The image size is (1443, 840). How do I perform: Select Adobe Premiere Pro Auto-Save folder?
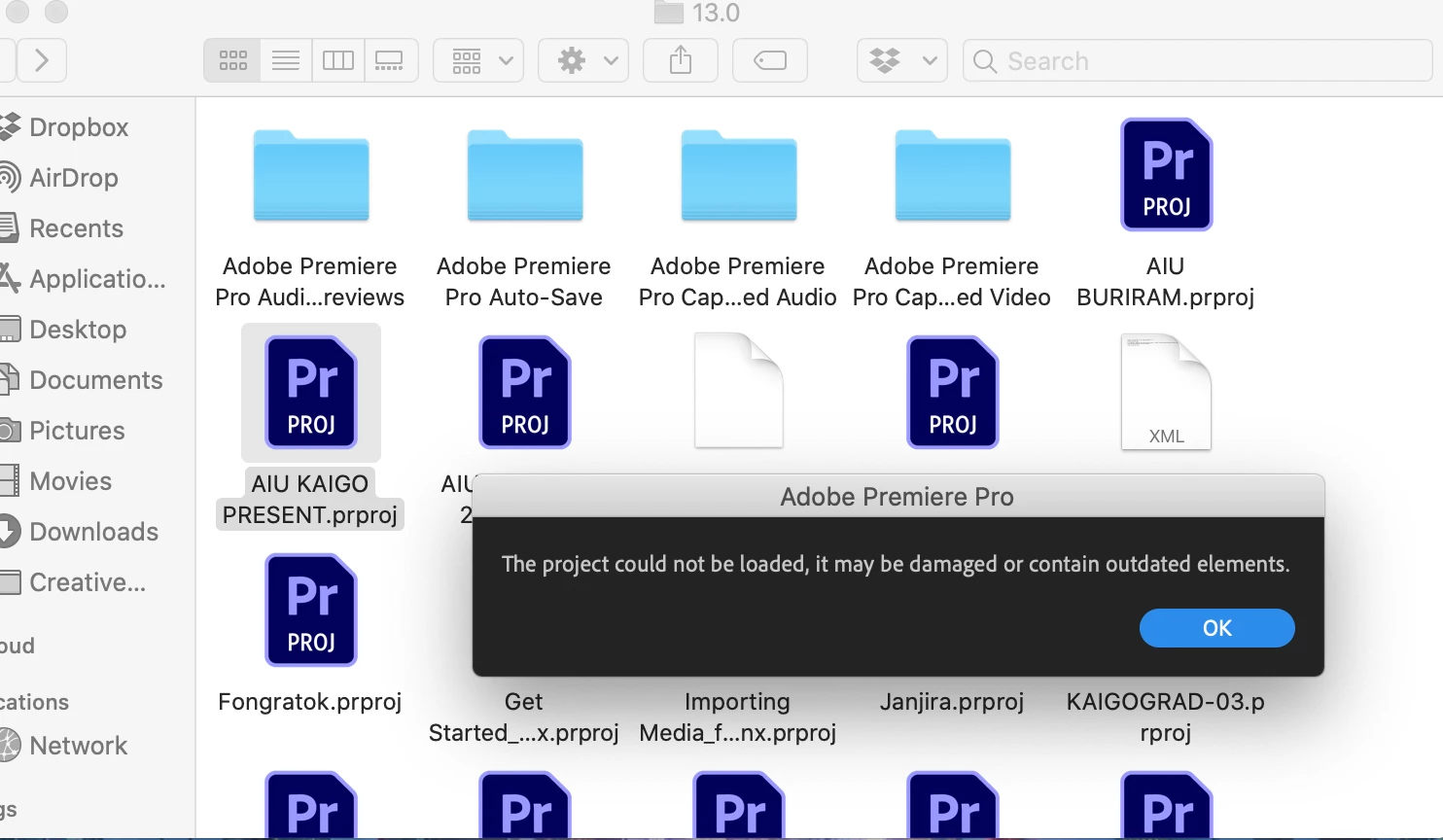[525, 177]
